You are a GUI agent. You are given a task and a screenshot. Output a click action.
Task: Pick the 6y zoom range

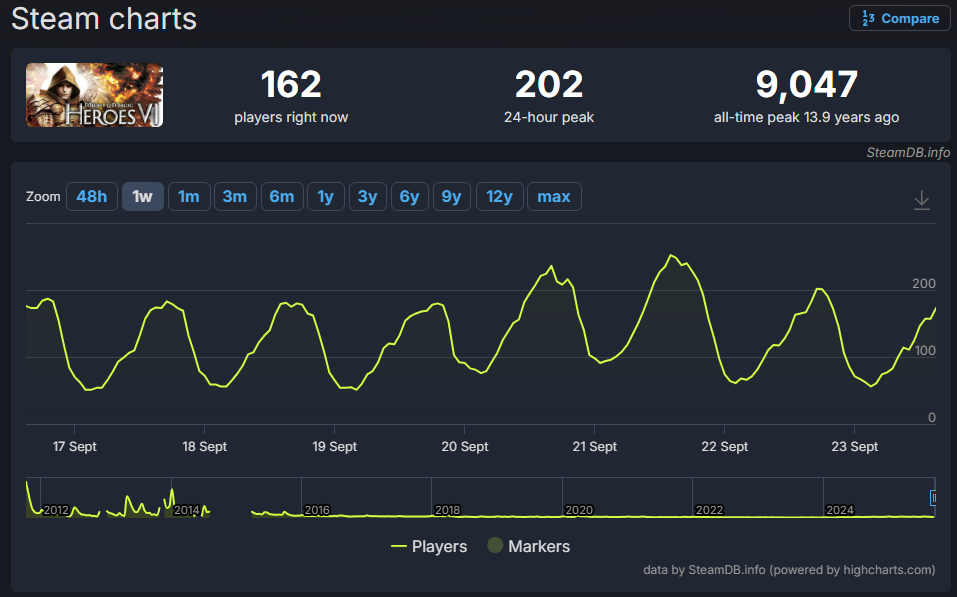click(x=410, y=197)
